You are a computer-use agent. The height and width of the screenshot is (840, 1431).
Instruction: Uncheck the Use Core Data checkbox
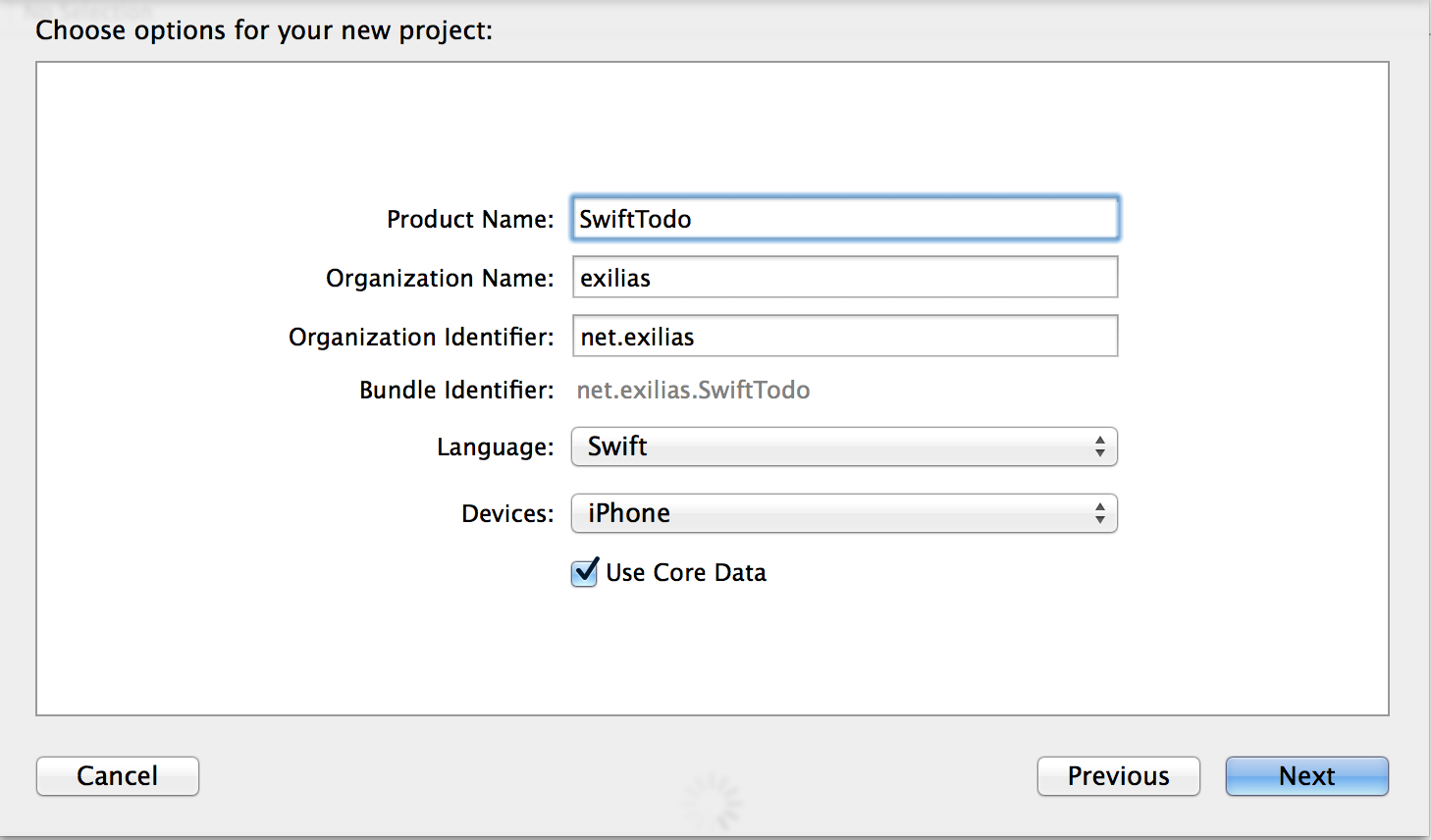(x=585, y=572)
